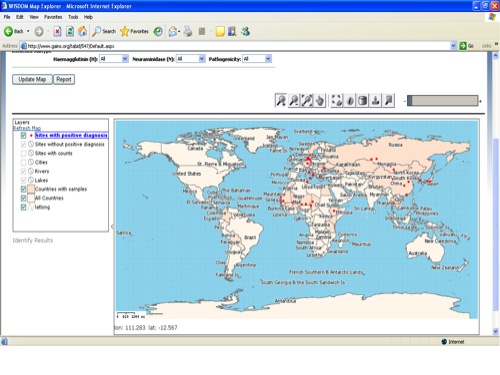Open the Tools menu

(73, 17)
